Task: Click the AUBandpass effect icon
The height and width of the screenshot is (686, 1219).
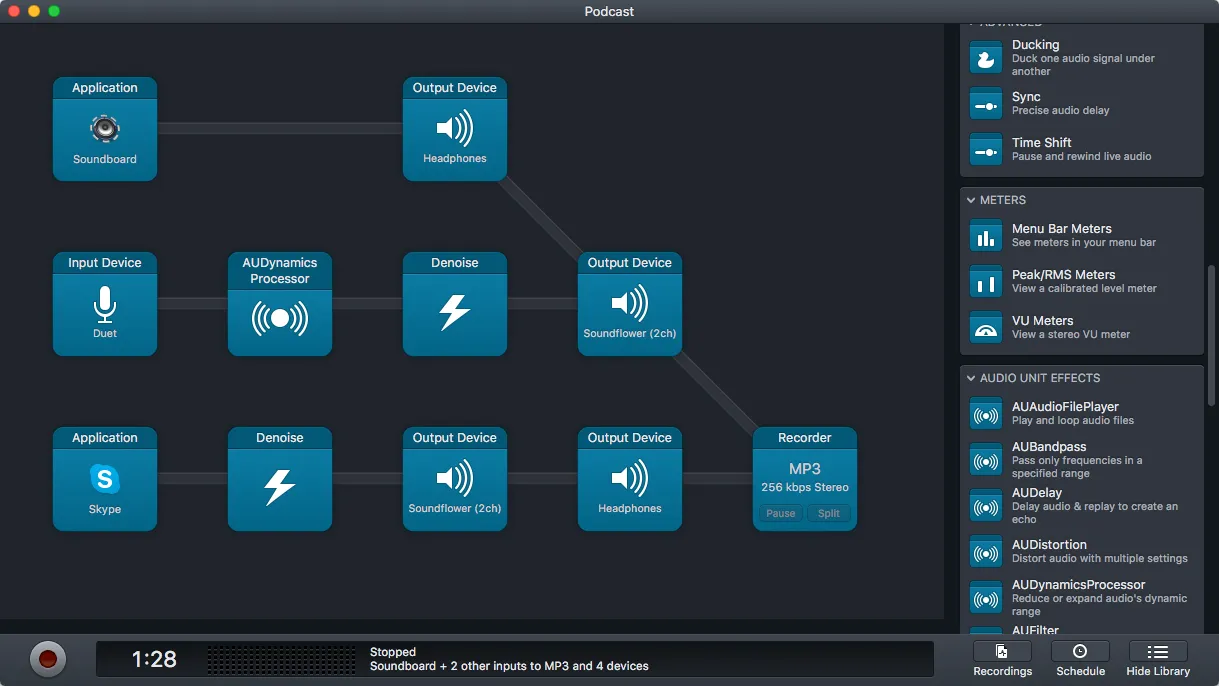Action: (x=986, y=460)
